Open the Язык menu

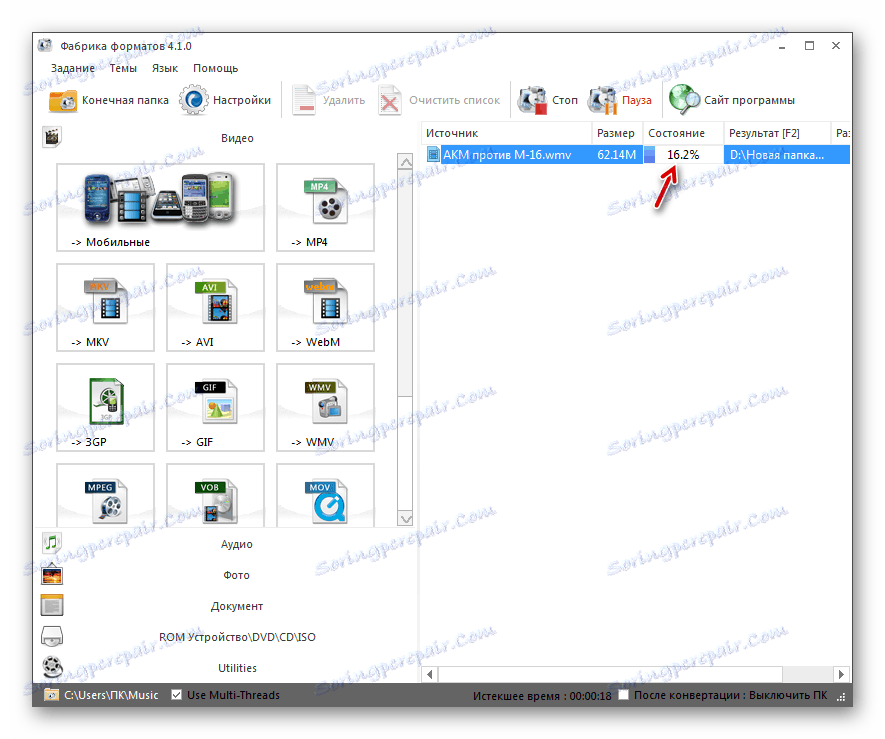165,68
